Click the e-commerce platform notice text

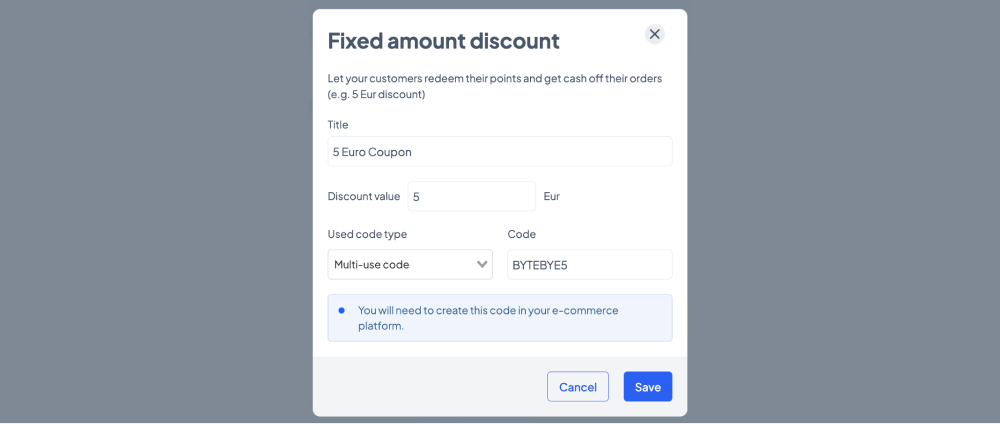click(488, 318)
